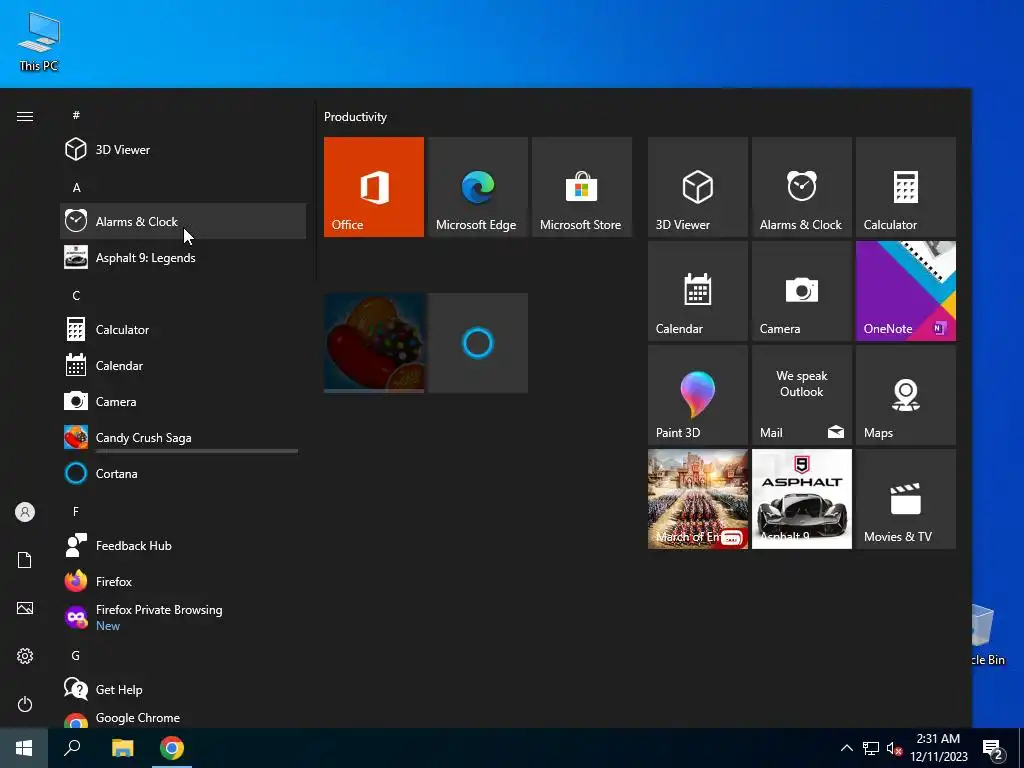
Task: Open the Alarms & Clock tile
Action: point(801,187)
